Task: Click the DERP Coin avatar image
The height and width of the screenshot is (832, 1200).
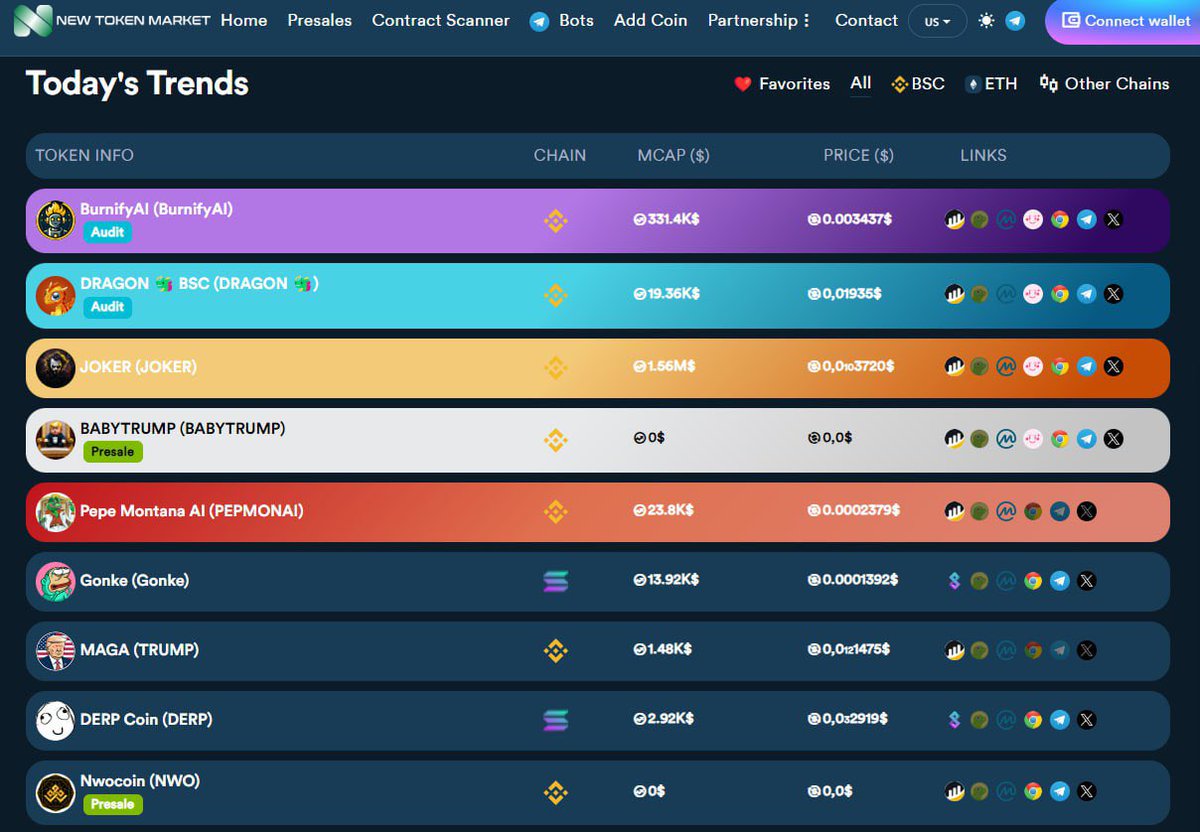Action: click(x=56, y=721)
